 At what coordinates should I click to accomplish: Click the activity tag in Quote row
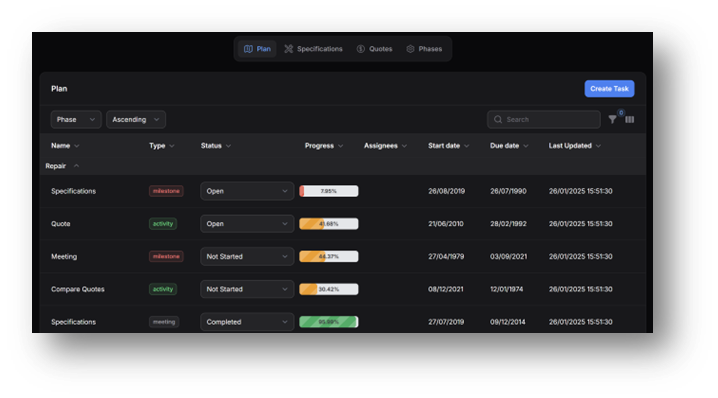163,224
